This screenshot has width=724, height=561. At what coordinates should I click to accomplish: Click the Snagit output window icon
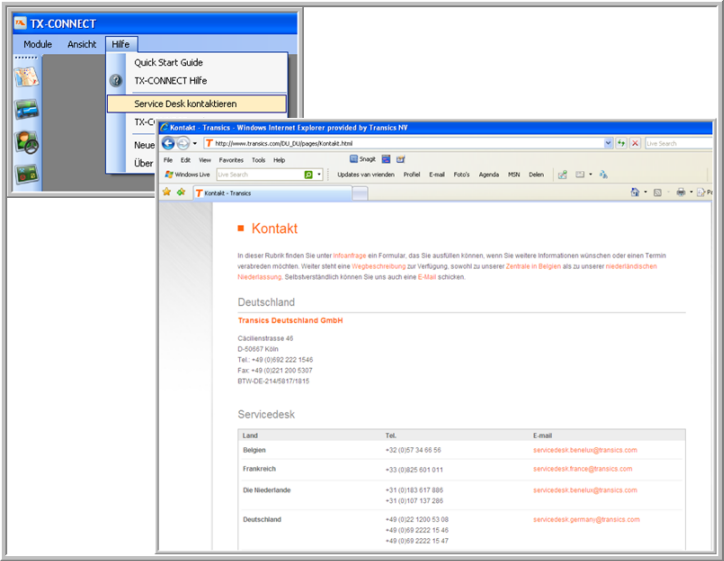pos(401,159)
